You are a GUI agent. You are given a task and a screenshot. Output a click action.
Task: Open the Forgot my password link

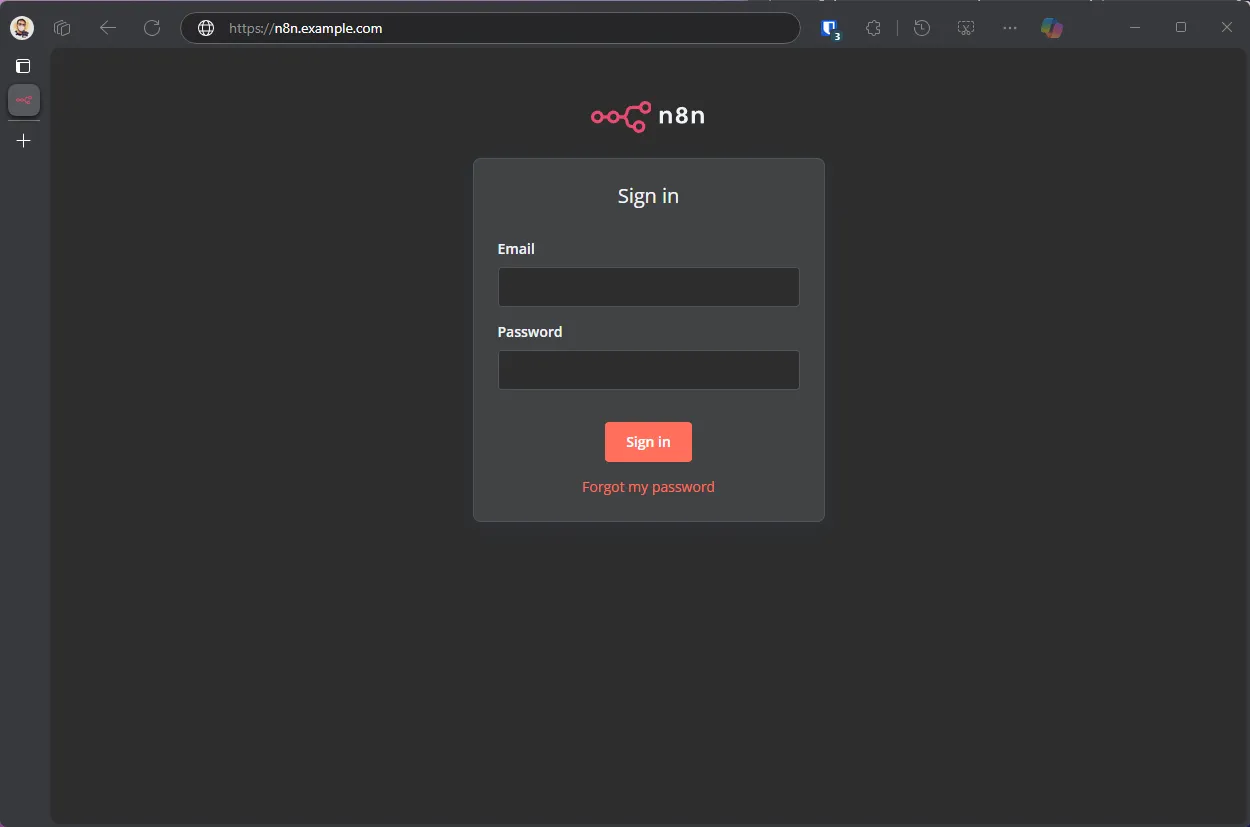648,487
